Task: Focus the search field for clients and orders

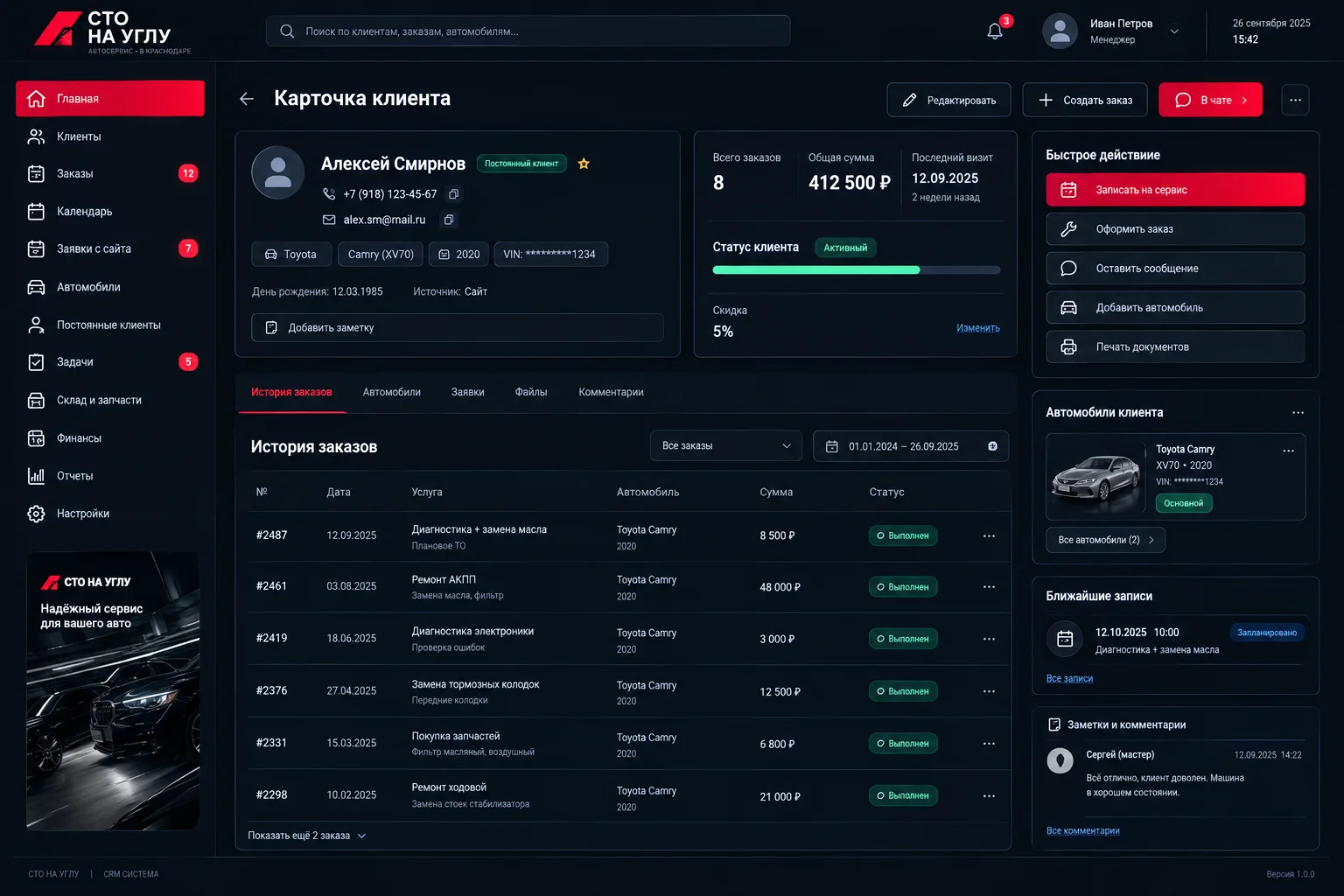Action: click(528, 31)
